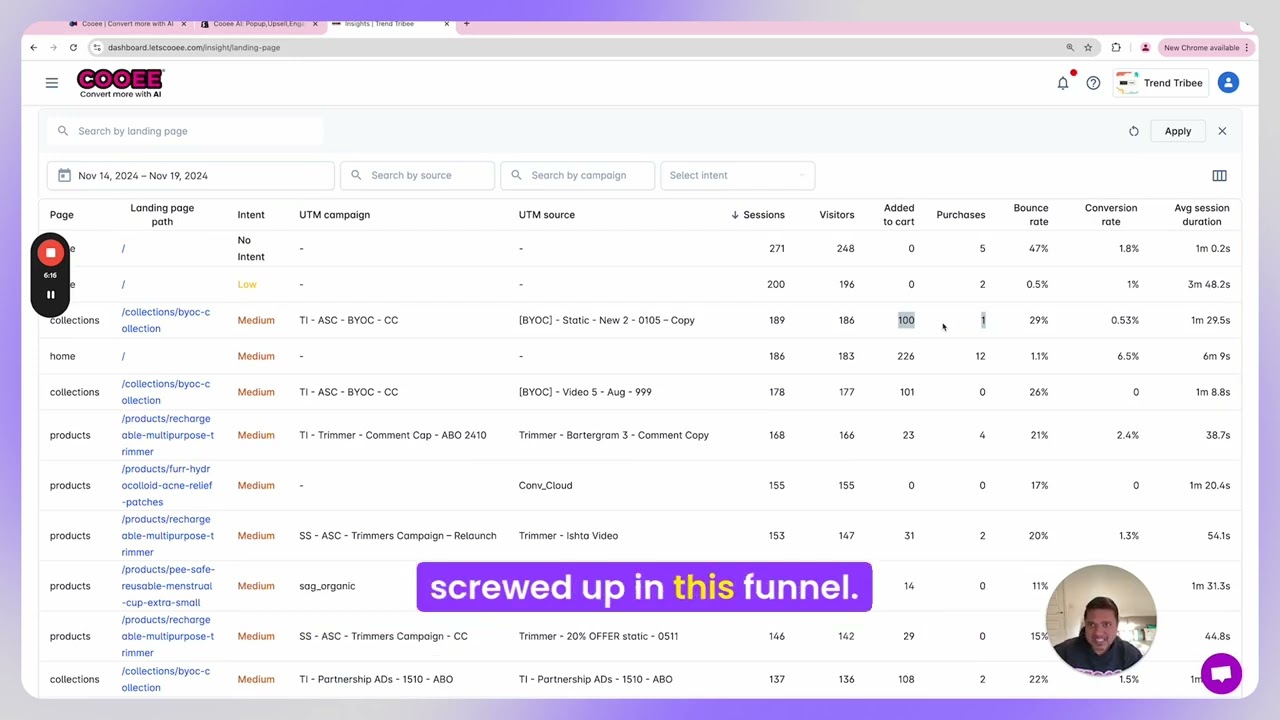Open rechargeable trimmer link in 153 sessions row
1280x720 pixels.
pyautogui.click(x=167, y=535)
